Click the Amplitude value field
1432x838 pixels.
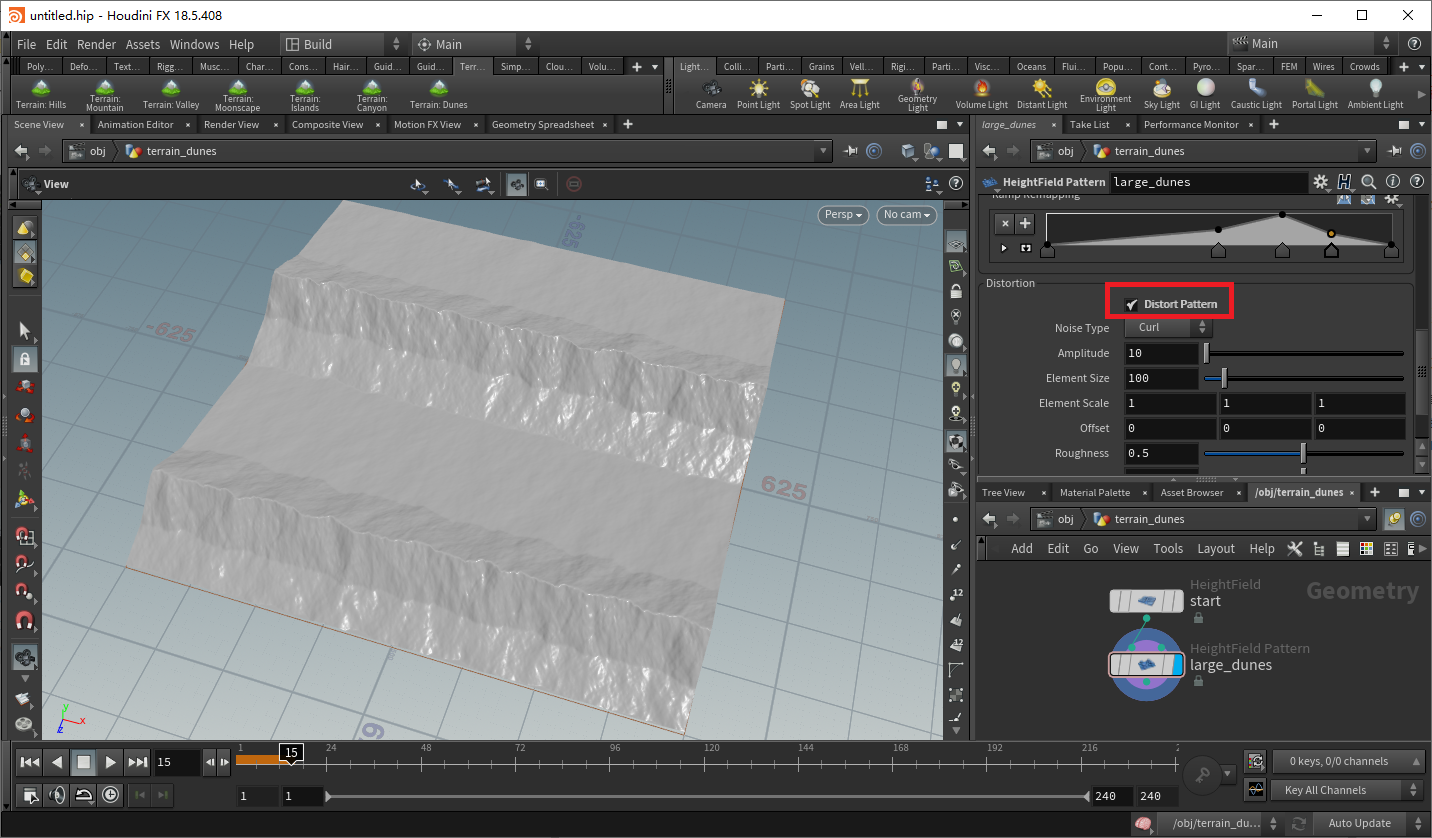tap(1161, 353)
